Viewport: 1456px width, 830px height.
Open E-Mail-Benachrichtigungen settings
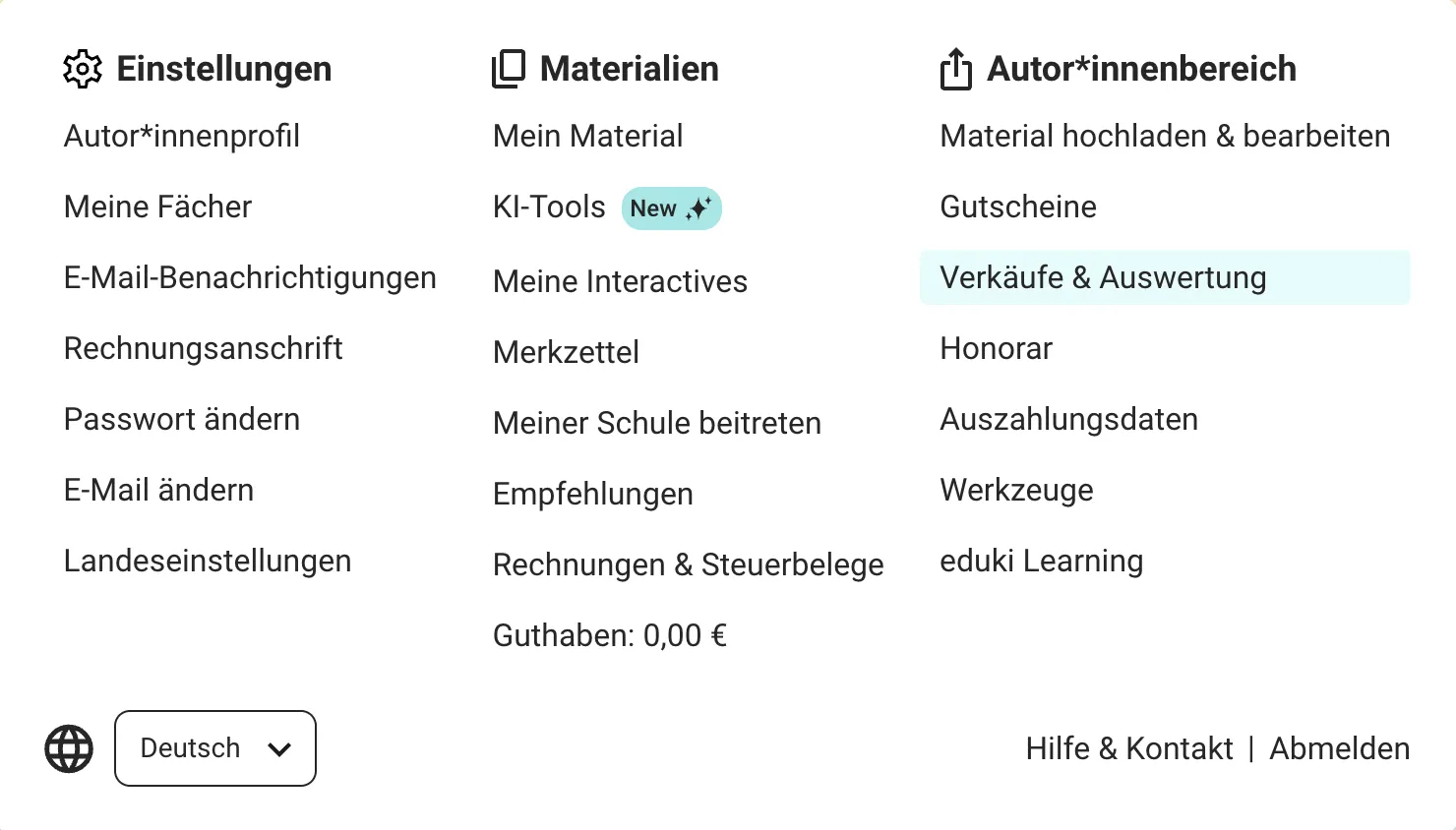pos(250,277)
